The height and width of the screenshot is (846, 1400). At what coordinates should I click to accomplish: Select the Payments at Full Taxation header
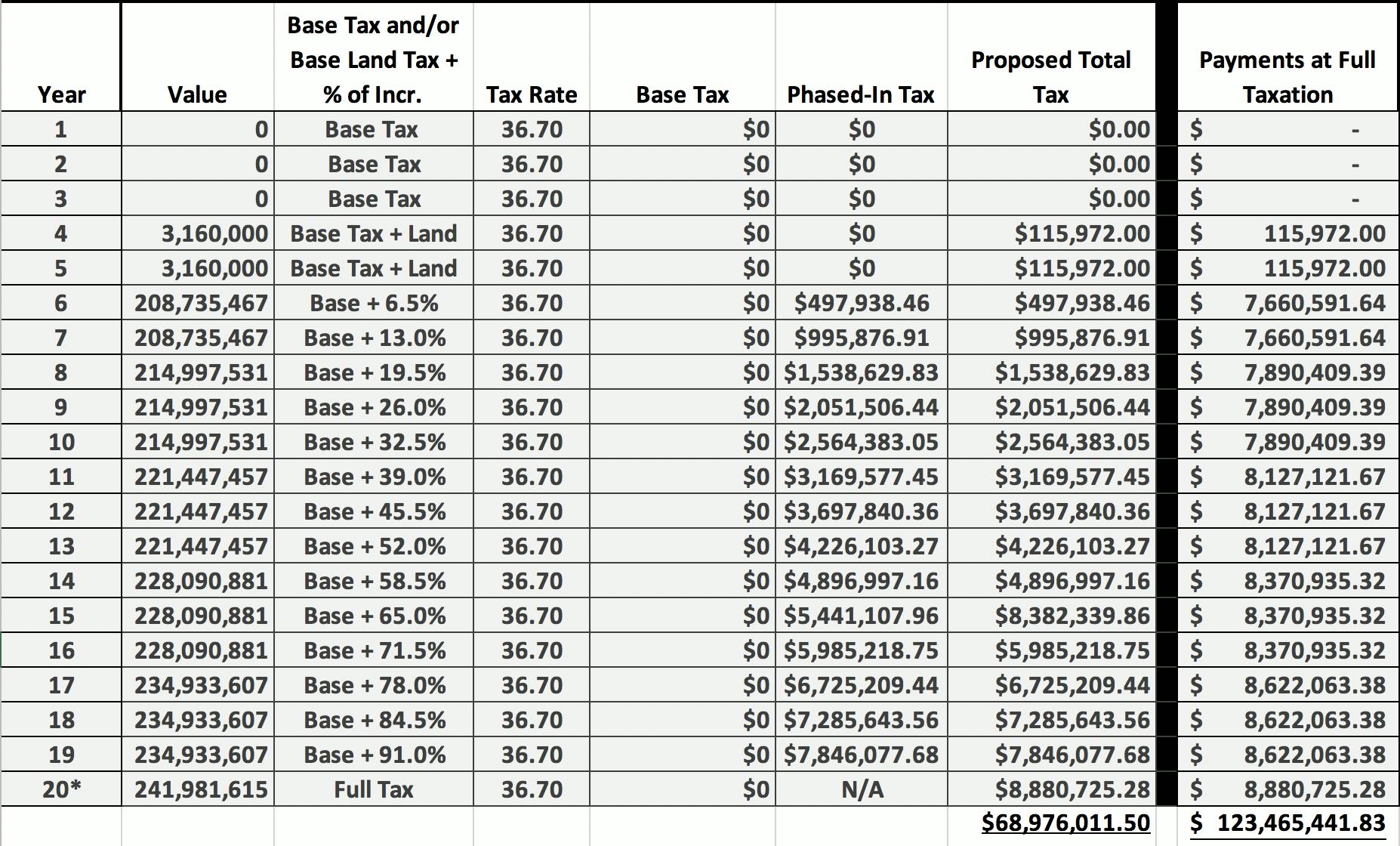1287,77
